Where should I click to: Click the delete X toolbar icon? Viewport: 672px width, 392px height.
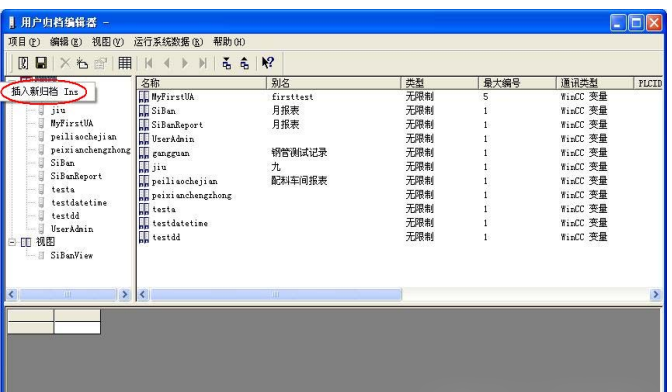click(x=65, y=63)
